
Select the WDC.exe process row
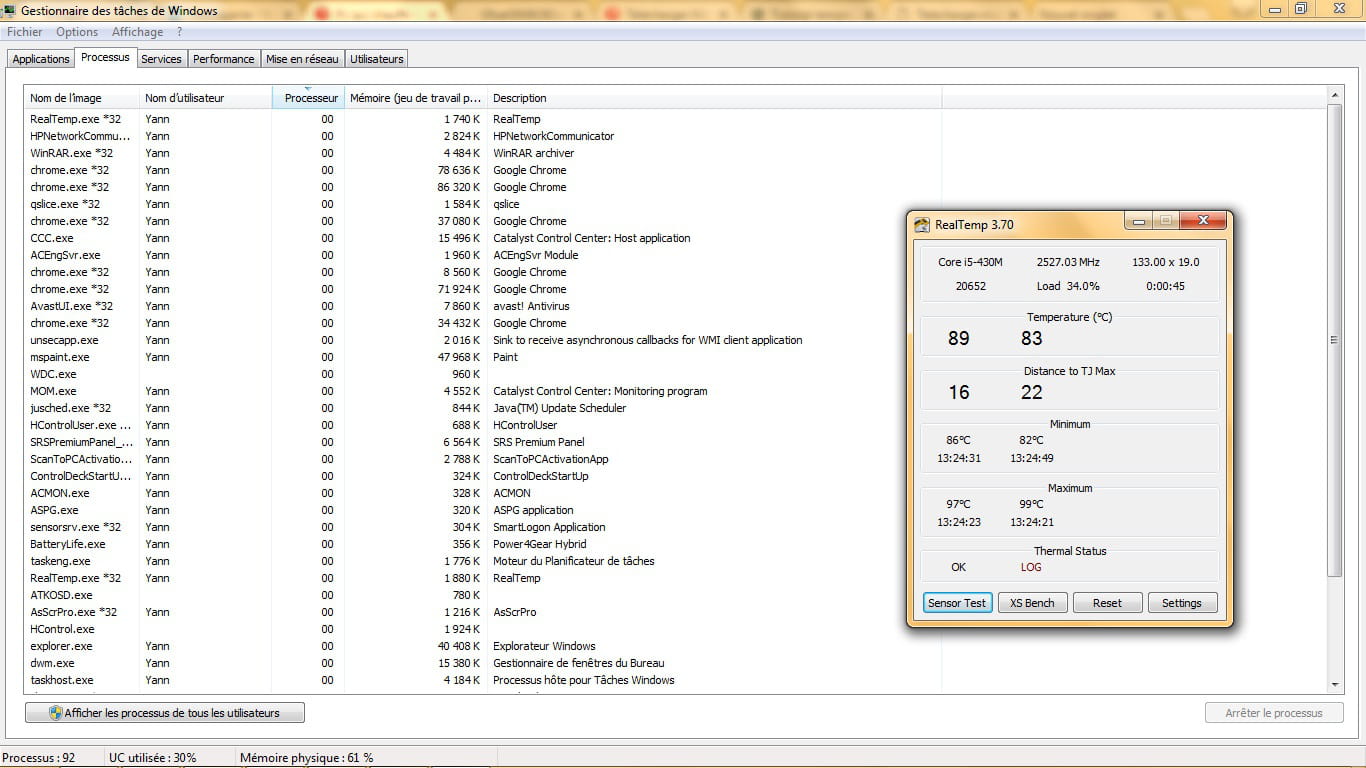point(483,374)
